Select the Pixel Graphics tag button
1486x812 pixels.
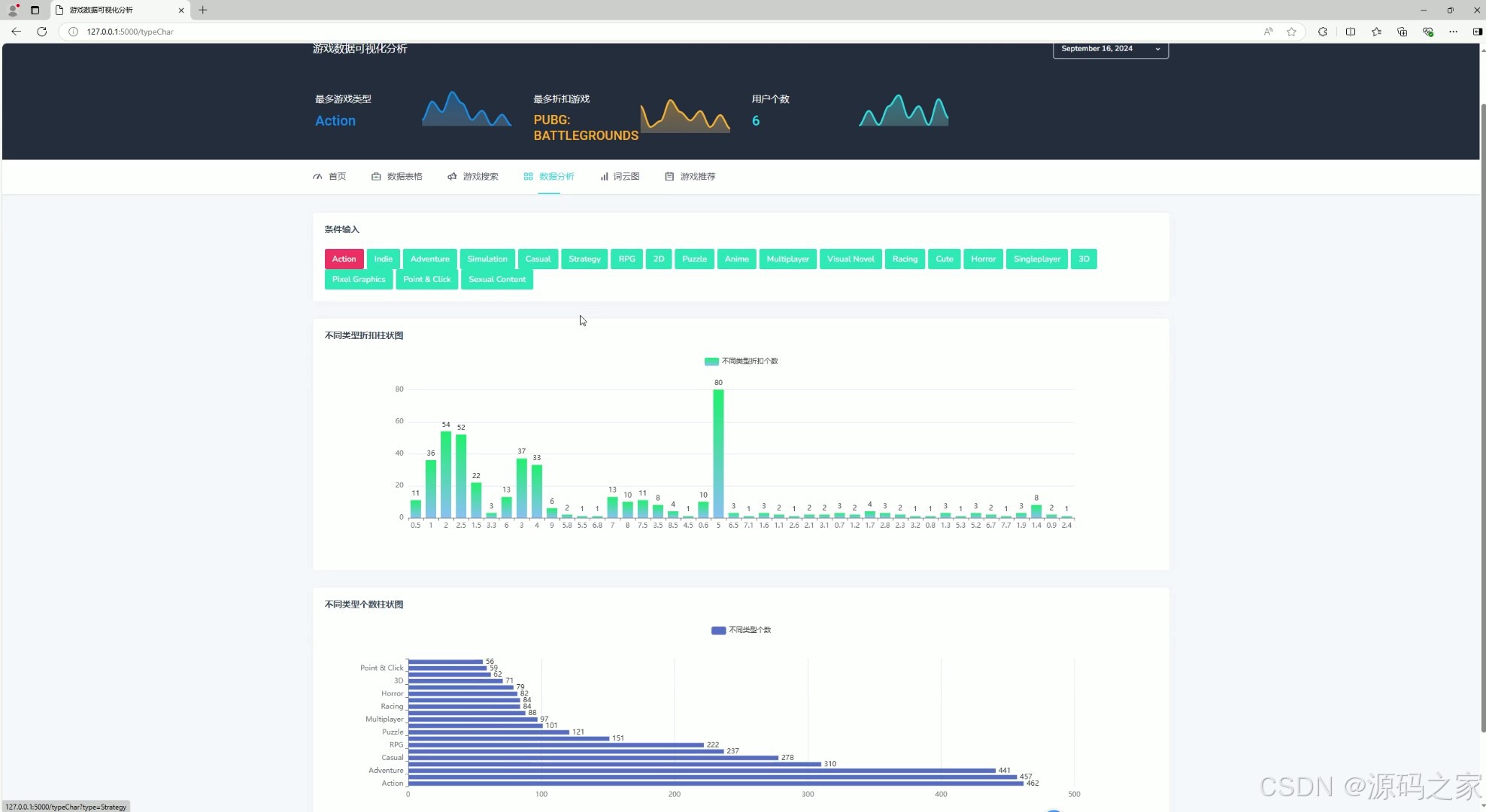358,280
